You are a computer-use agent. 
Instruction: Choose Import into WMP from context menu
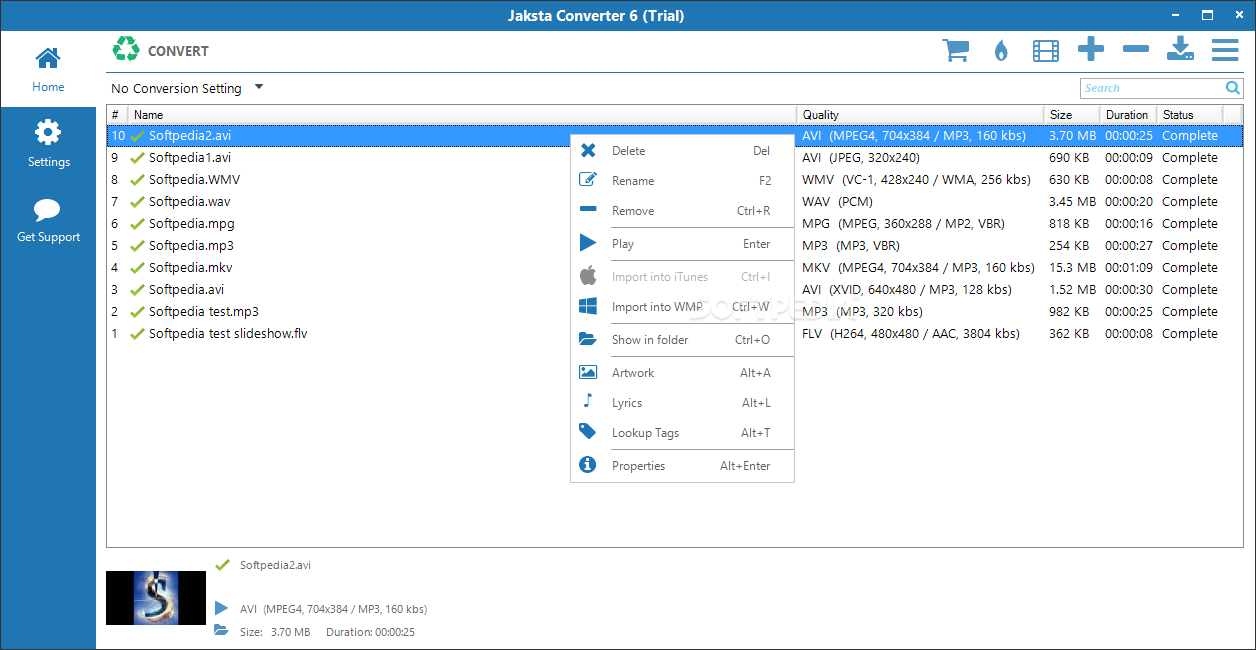click(x=682, y=307)
